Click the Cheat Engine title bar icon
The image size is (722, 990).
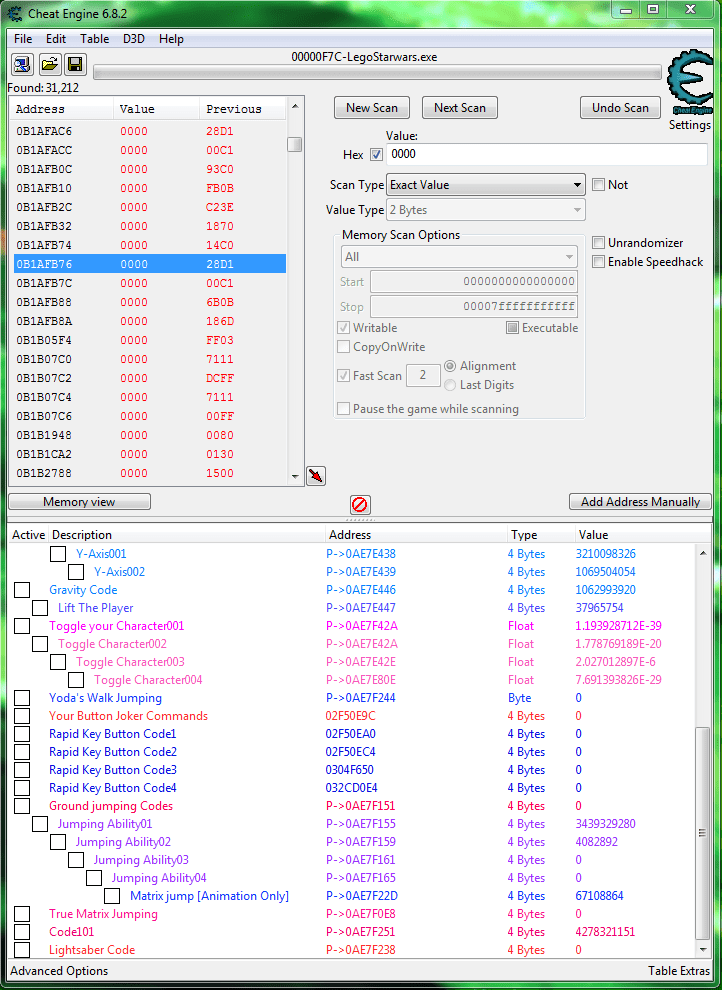click(x=14, y=13)
